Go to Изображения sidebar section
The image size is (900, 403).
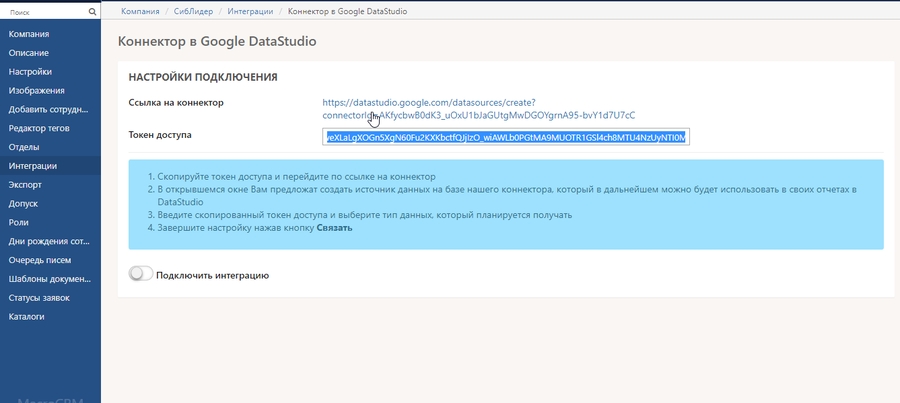point(36,91)
